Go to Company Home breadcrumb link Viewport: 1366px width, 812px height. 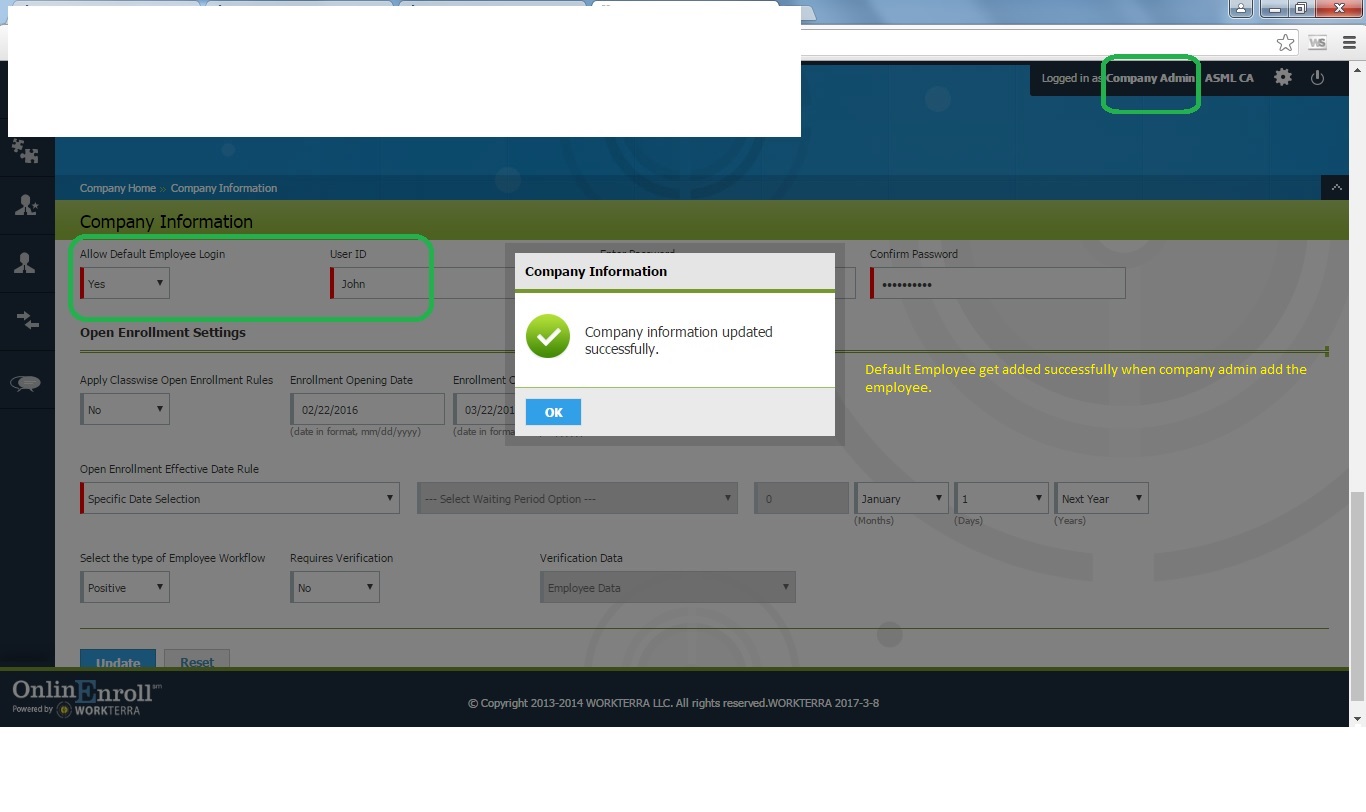118,188
